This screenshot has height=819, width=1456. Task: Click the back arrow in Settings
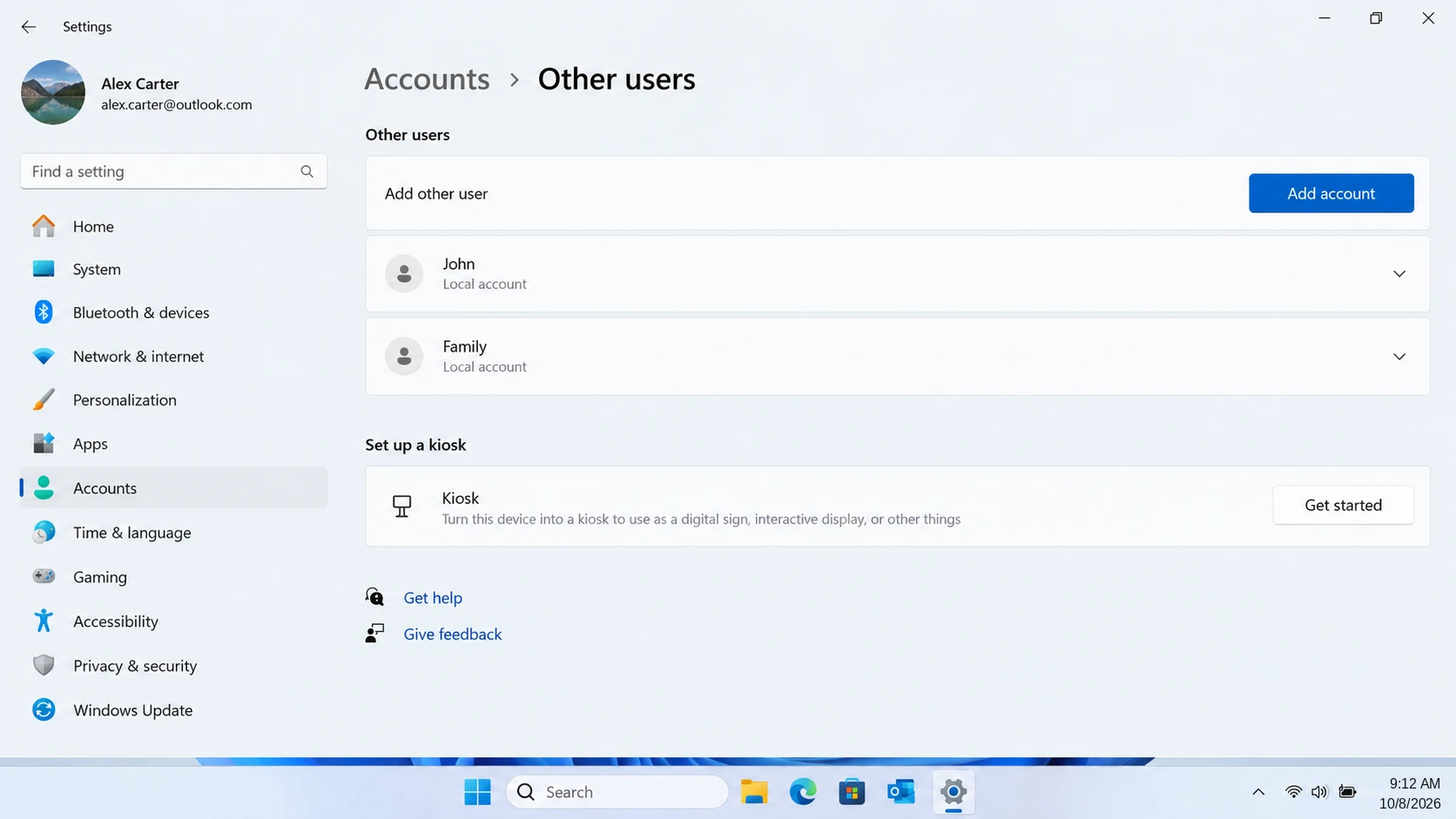[29, 27]
